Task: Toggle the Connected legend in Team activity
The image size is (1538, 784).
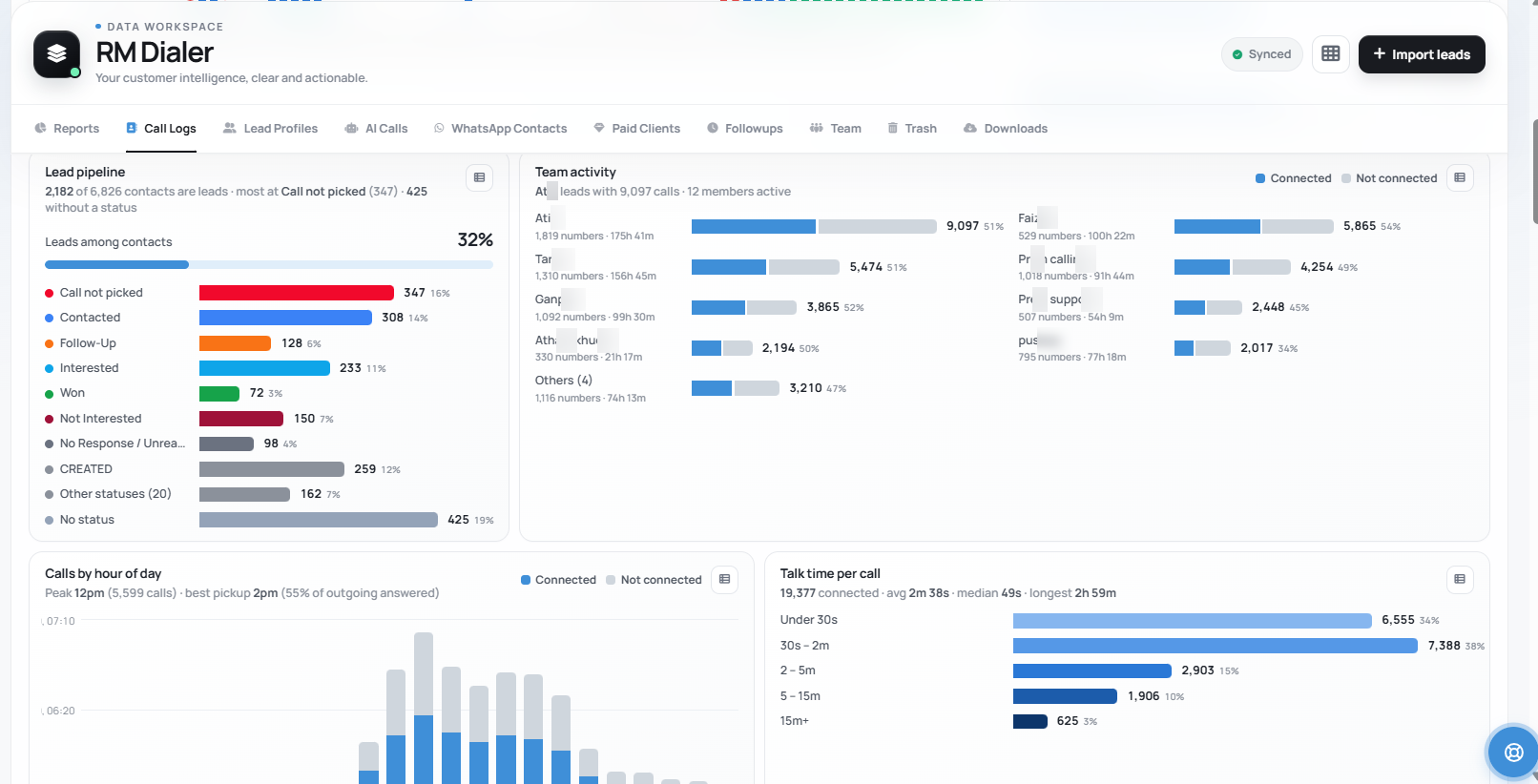Action: (1293, 178)
